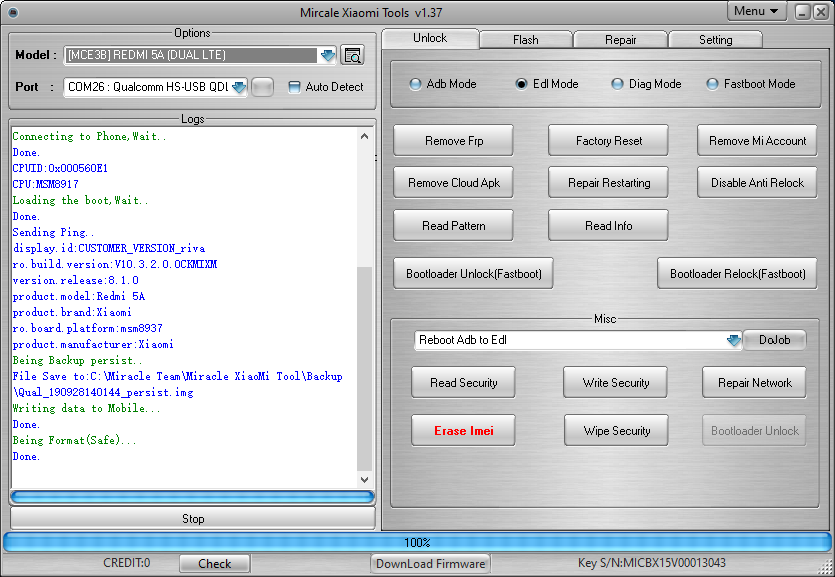Click the Sending Ping.. log line
The width and height of the screenshot is (835, 577).
pos(53,232)
